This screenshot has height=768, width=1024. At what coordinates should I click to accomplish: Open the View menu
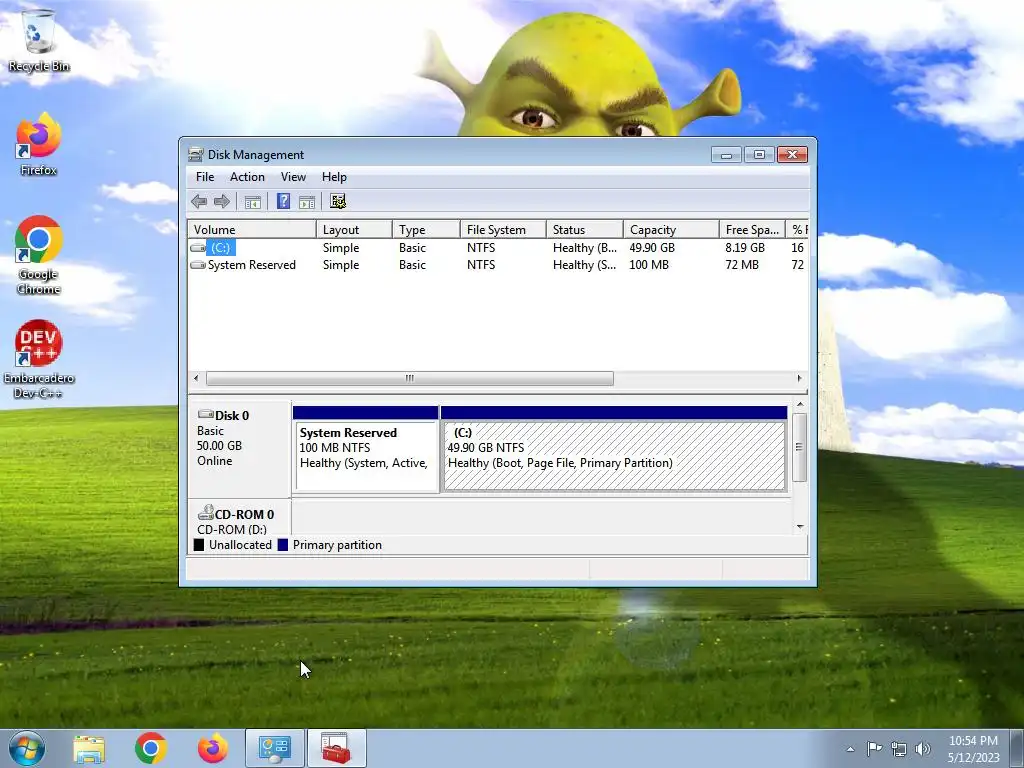point(293,177)
